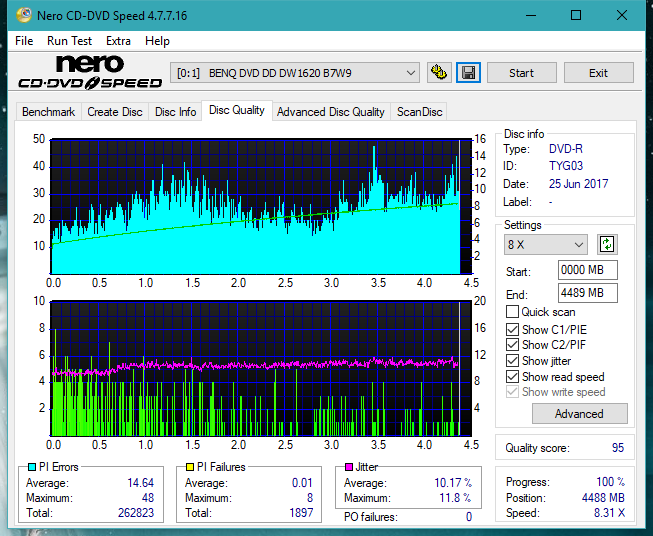Maximize the Nero CD-DVD Speed window
This screenshot has height=536, width=653.
pos(576,15)
